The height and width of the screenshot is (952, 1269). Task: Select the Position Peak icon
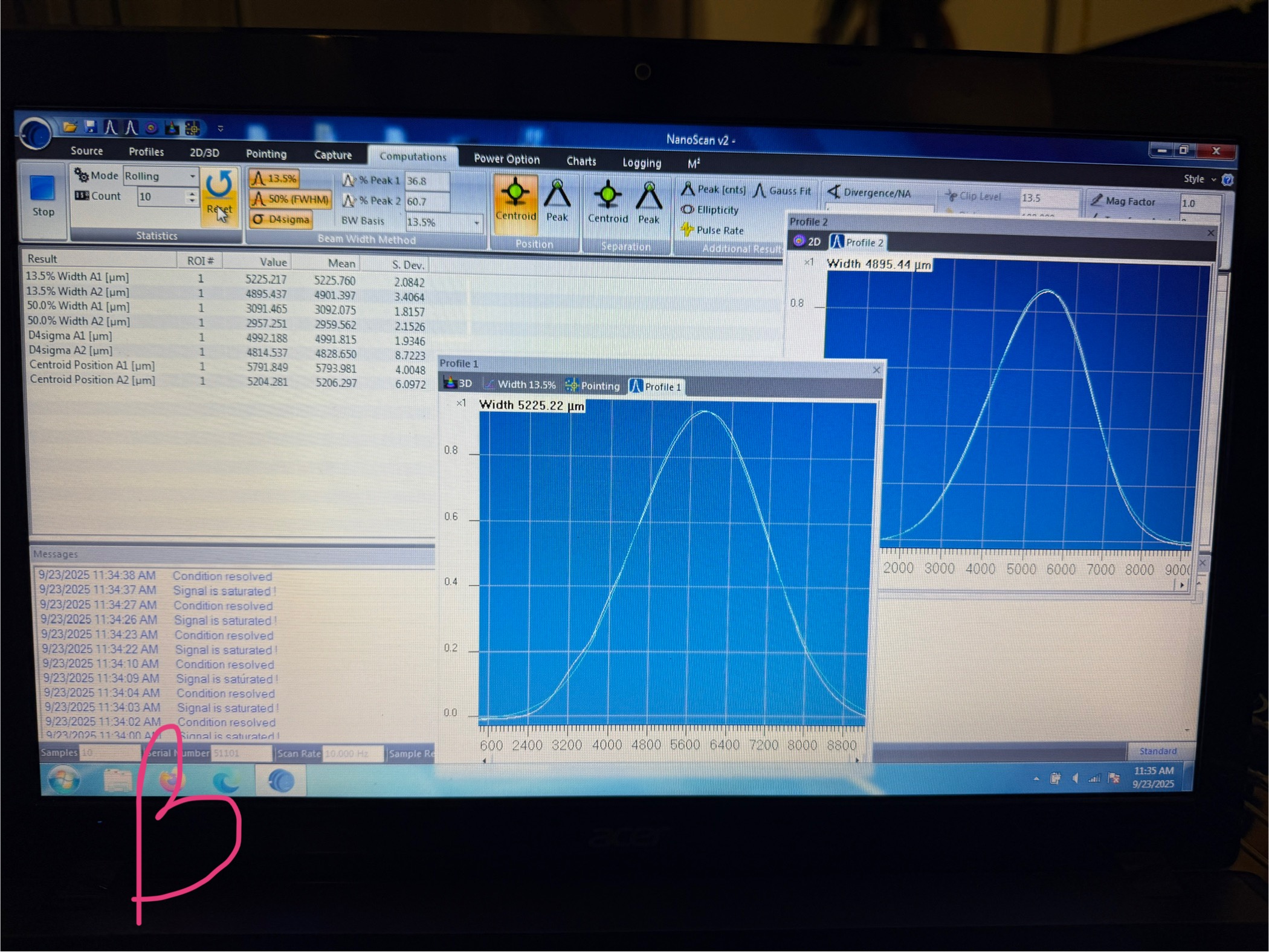pyautogui.click(x=557, y=195)
